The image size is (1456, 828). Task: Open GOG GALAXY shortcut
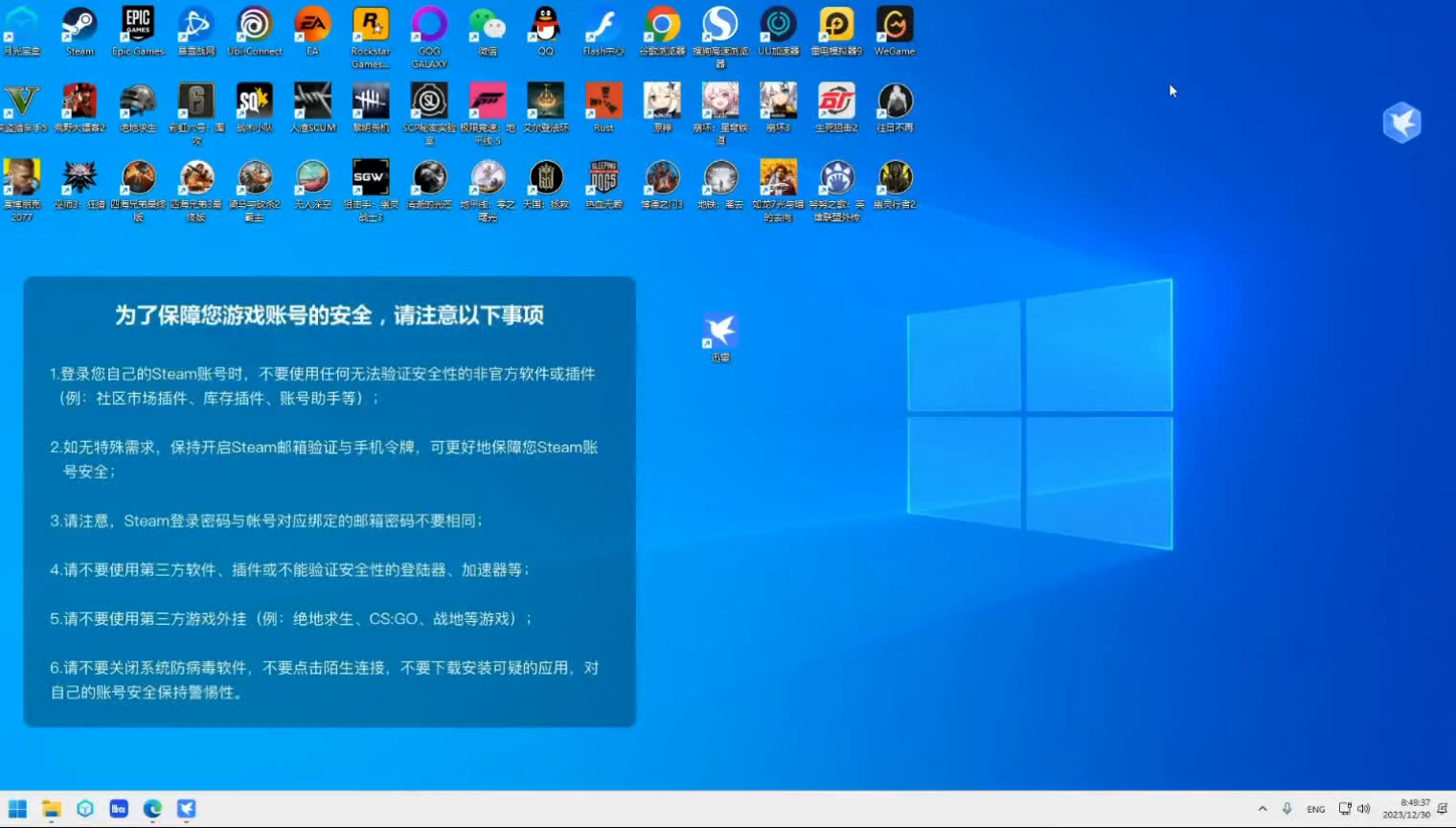click(x=429, y=27)
